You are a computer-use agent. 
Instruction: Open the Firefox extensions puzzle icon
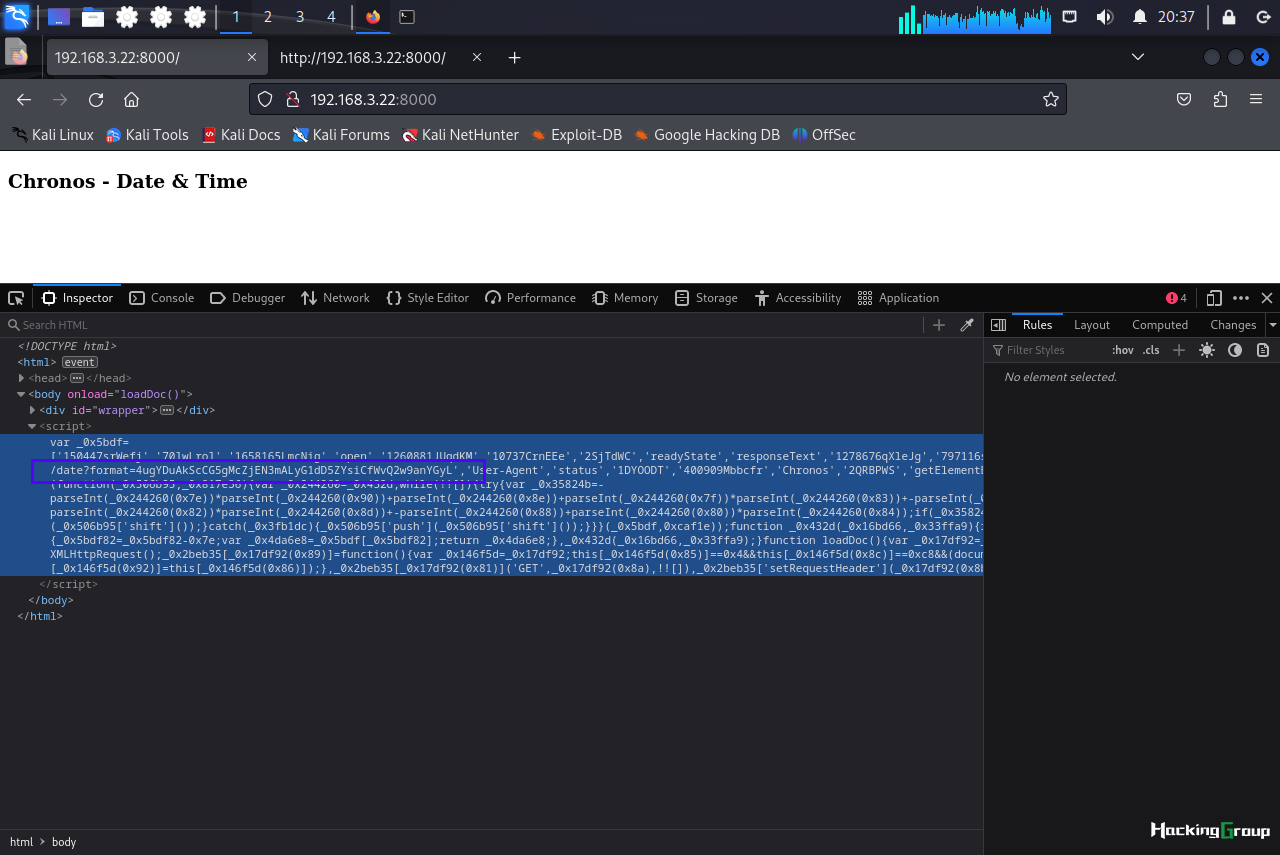tap(1220, 99)
